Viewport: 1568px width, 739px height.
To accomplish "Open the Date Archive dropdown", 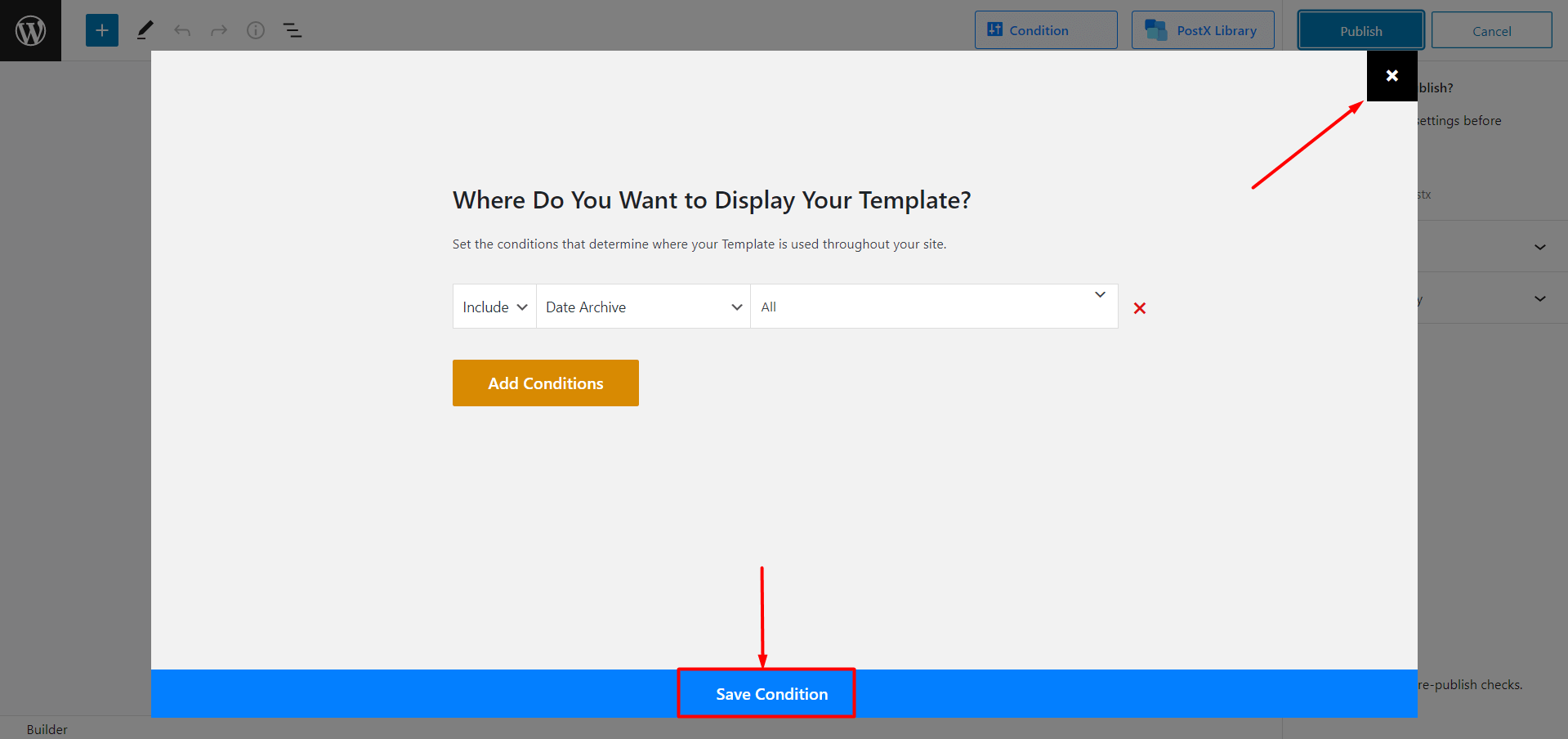I will click(643, 306).
